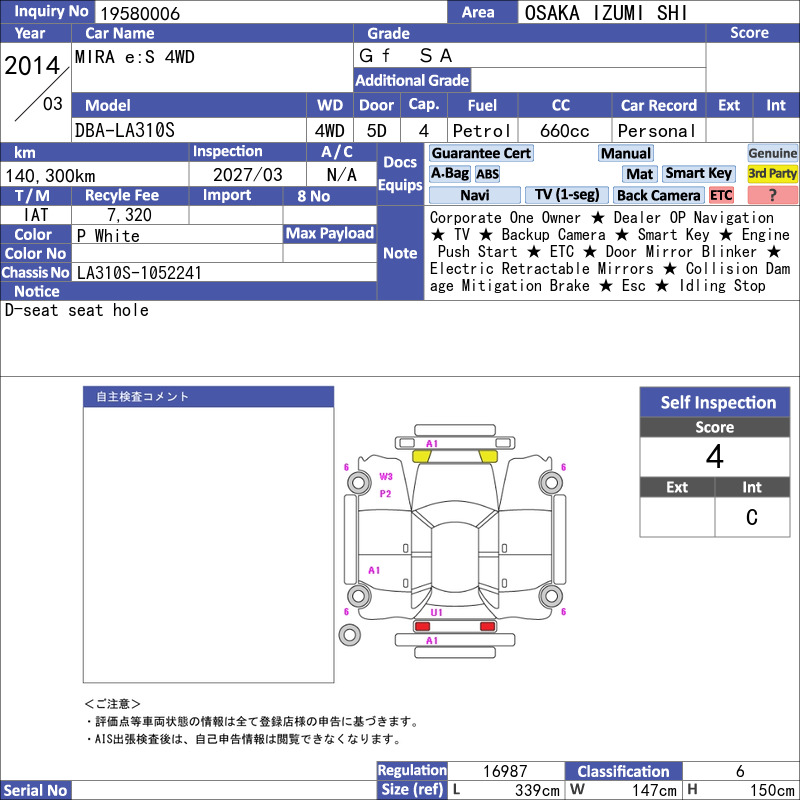Click the fuel value Petrol
Screen dimensions: 800x800
481,131
